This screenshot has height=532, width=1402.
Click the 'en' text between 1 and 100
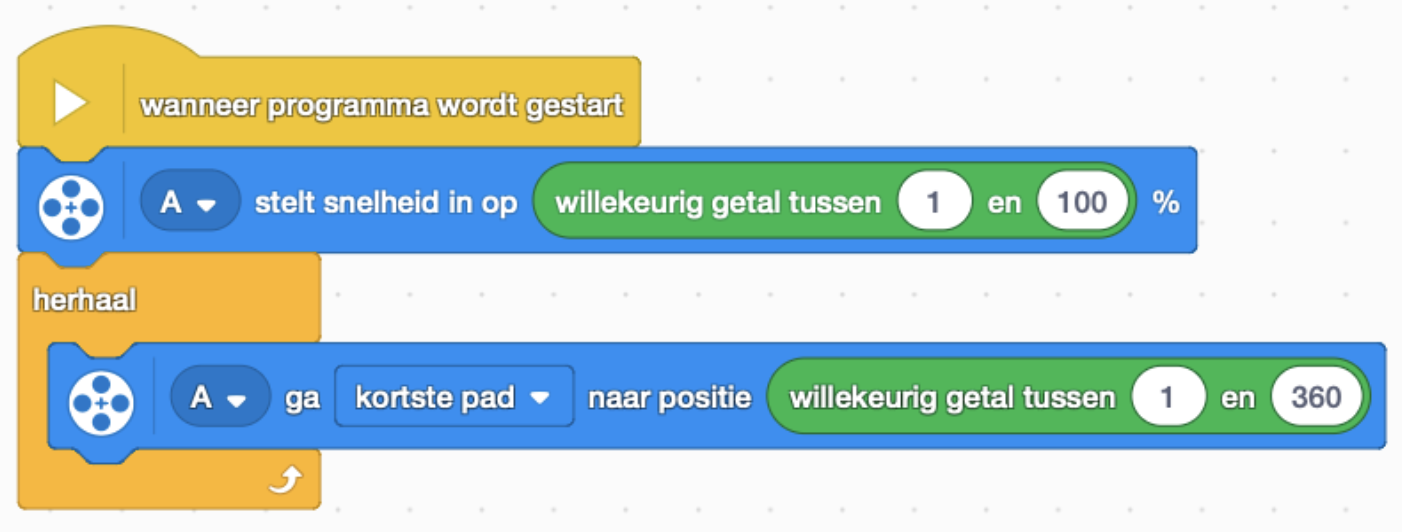(x=1004, y=204)
